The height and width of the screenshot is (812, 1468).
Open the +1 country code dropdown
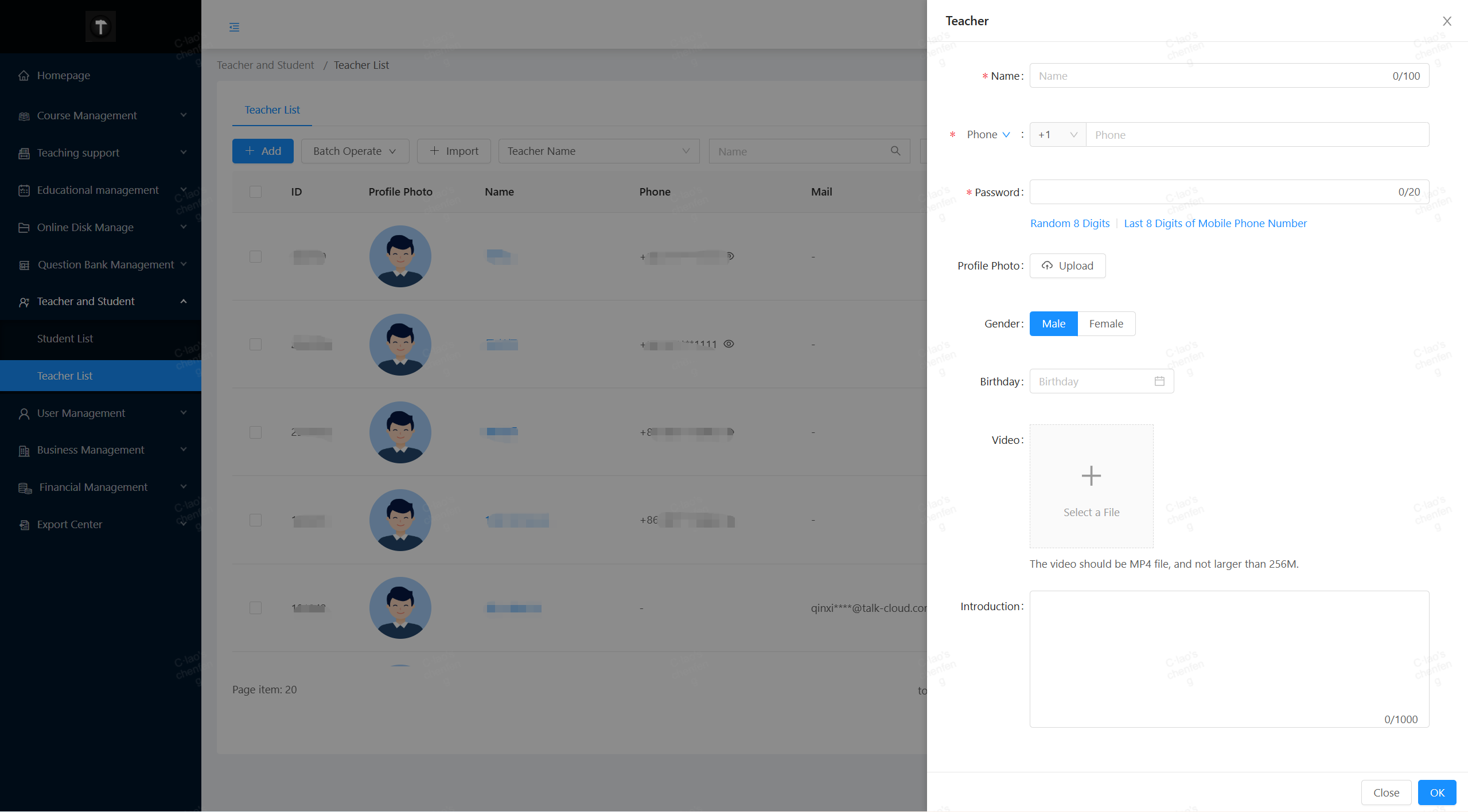click(1057, 135)
